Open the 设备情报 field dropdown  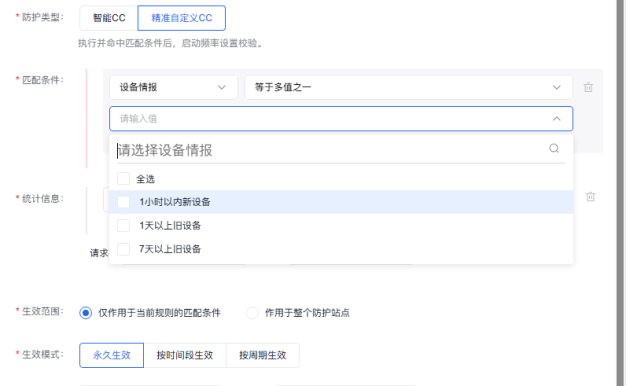[x=173, y=87]
